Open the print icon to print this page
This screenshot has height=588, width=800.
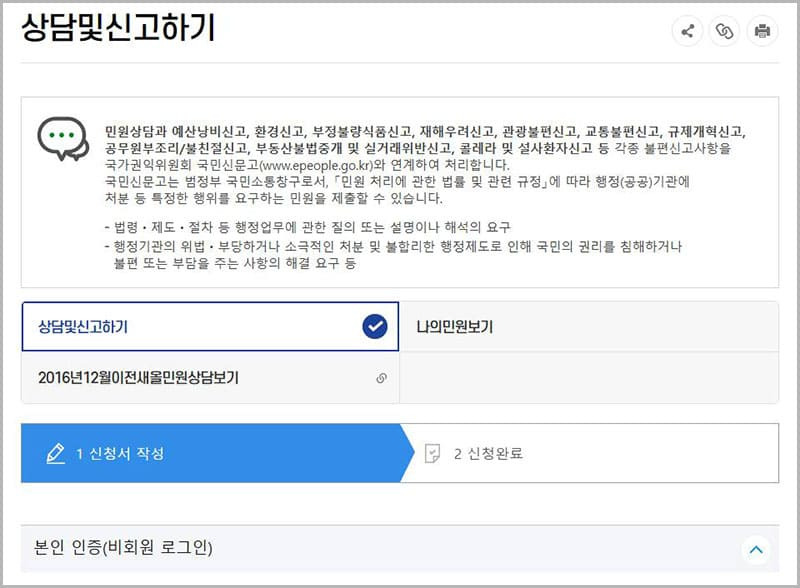point(761,31)
